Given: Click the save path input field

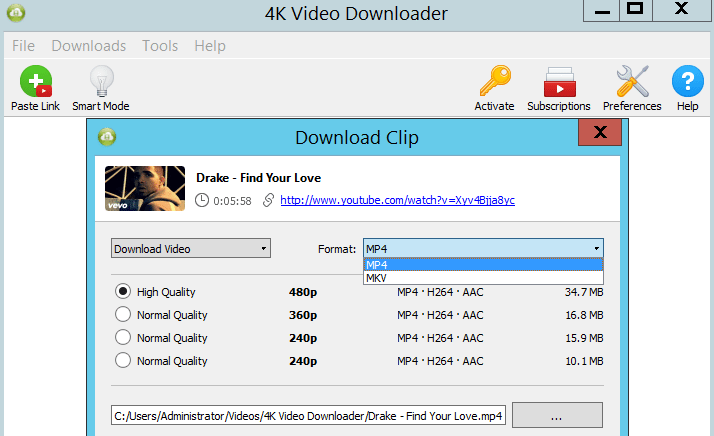Looking at the screenshot, I should click(308, 415).
